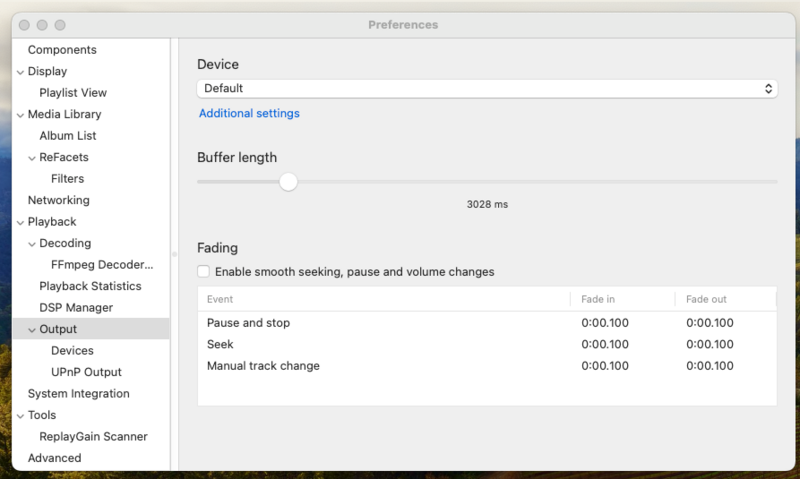Click the Buffer length slider knob

point(288,182)
